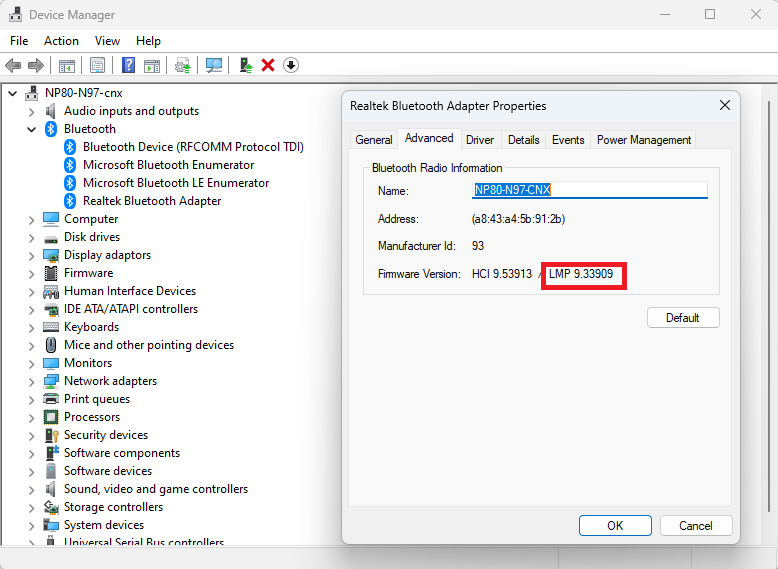
Task: Click the speaker icon beside Sound, video and game controllers
Action: 50,489
